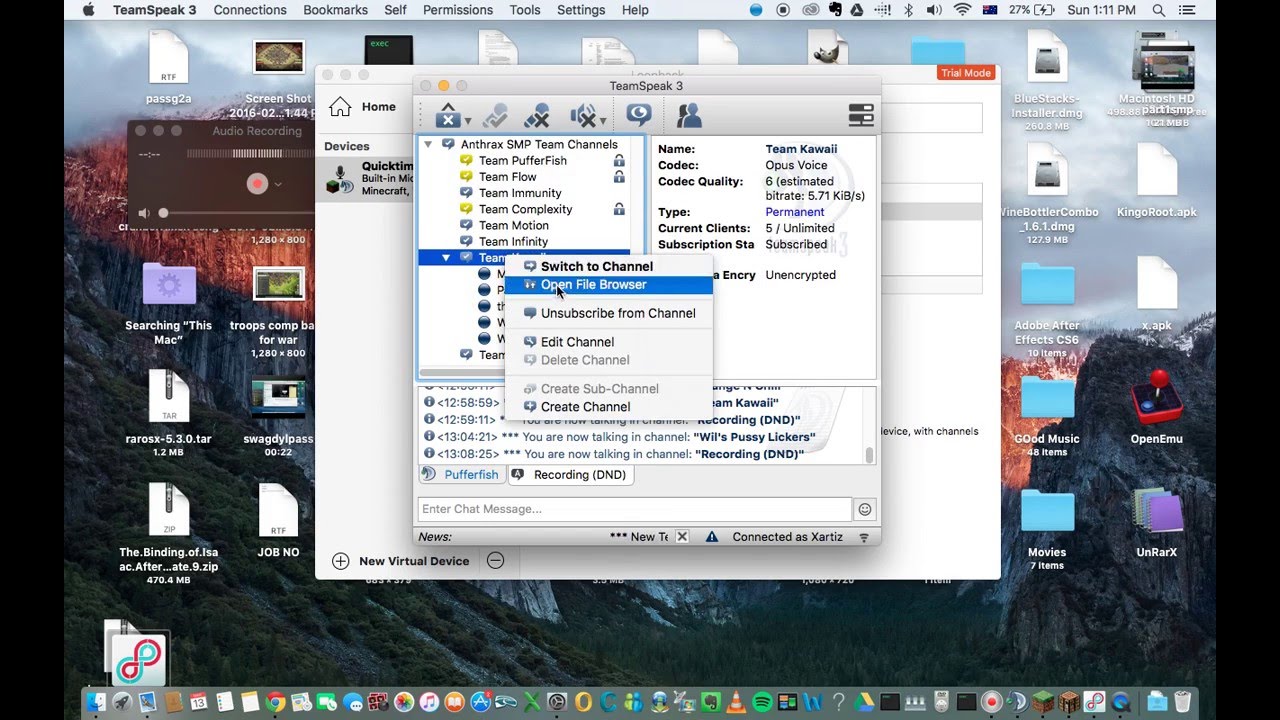Choose Unsubscribe from Channel
Image resolution: width=1280 pixels, height=720 pixels.
tap(609, 313)
